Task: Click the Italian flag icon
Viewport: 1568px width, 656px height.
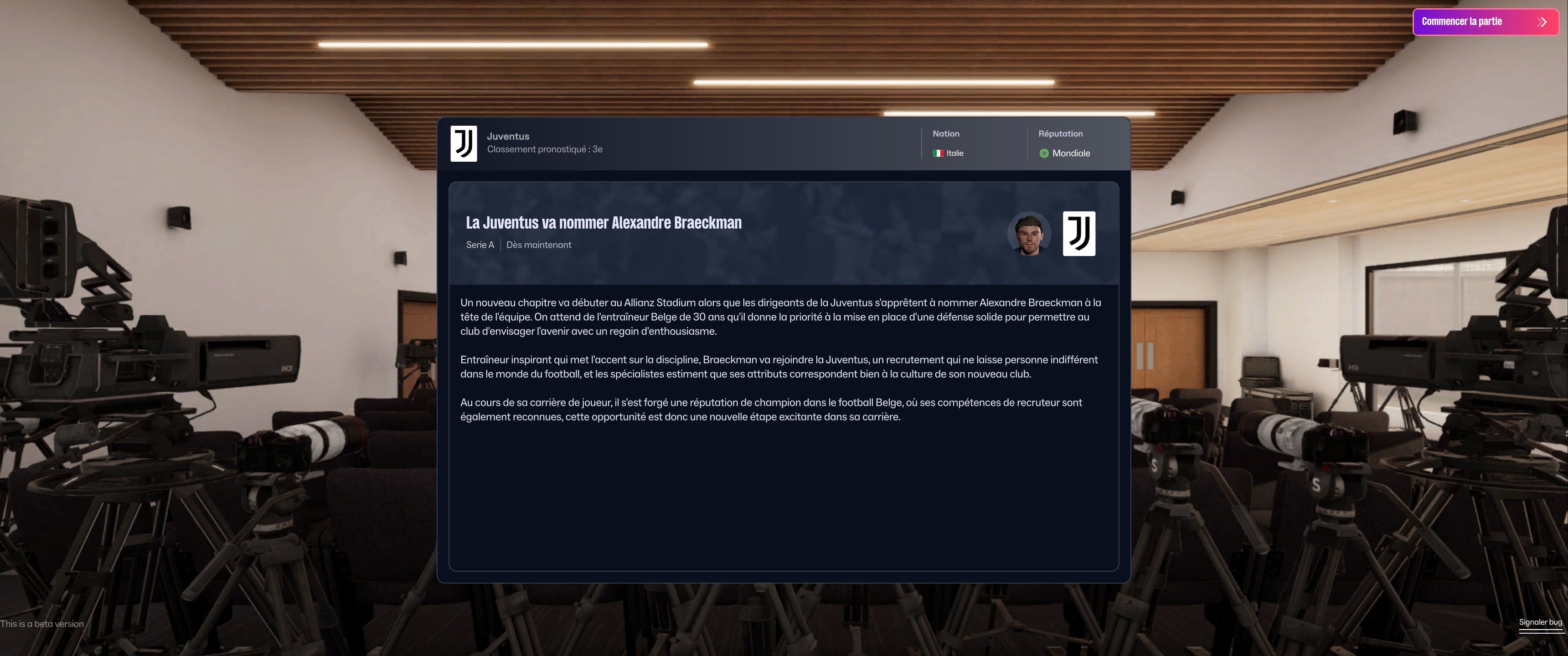Action: 938,154
